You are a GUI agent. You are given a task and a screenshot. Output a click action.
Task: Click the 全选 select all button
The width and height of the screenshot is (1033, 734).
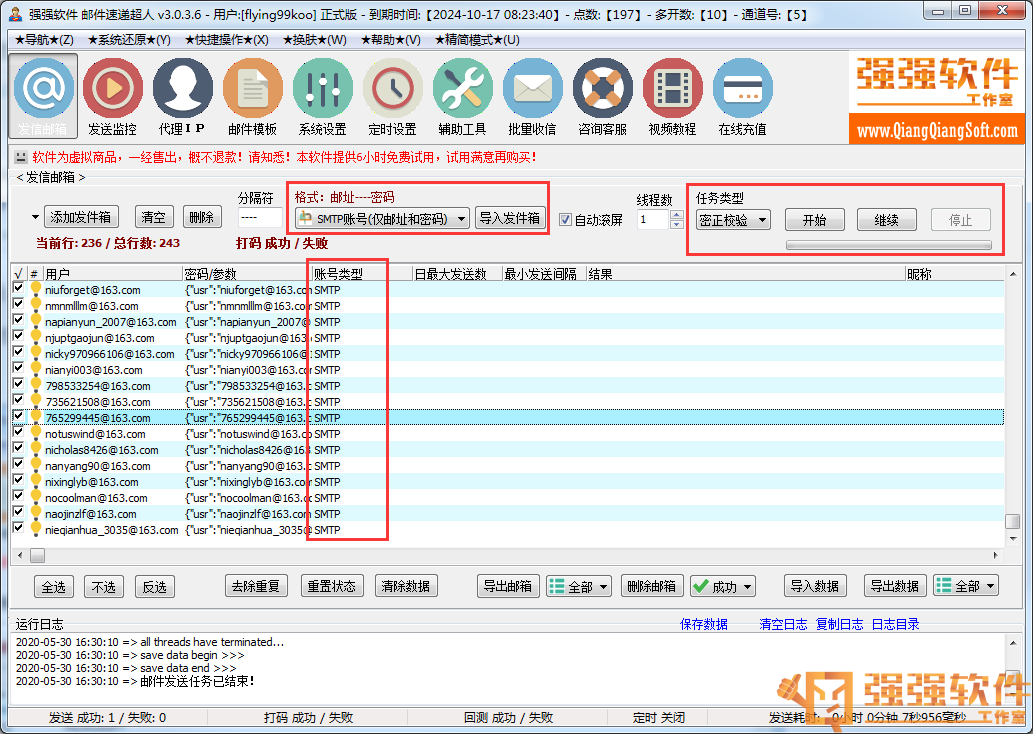pos(54,586)
